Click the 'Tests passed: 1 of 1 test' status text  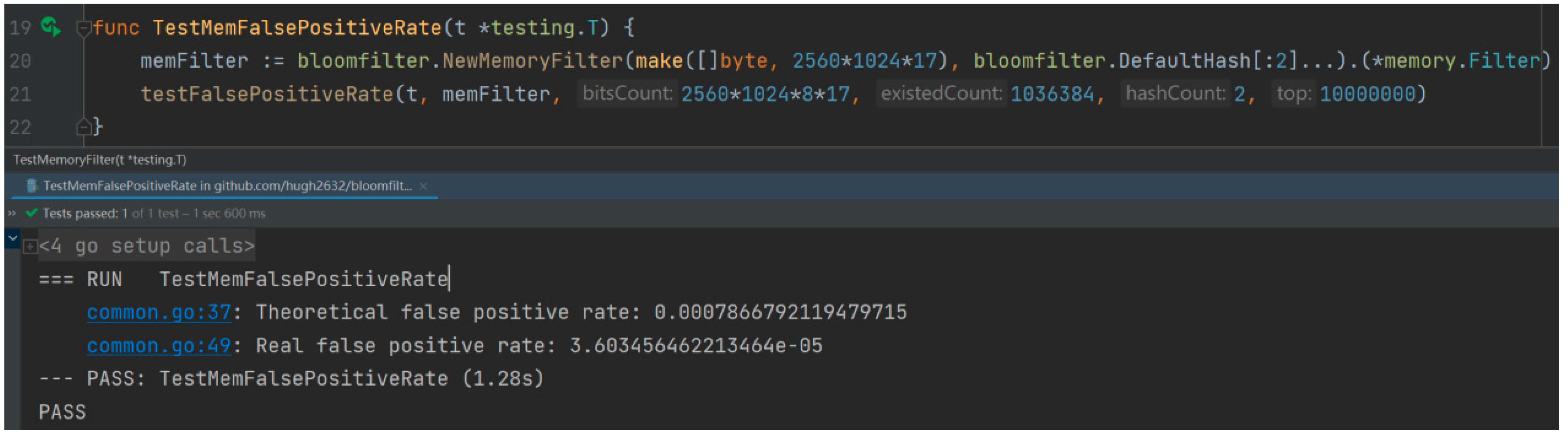click(x=154, y=213)
